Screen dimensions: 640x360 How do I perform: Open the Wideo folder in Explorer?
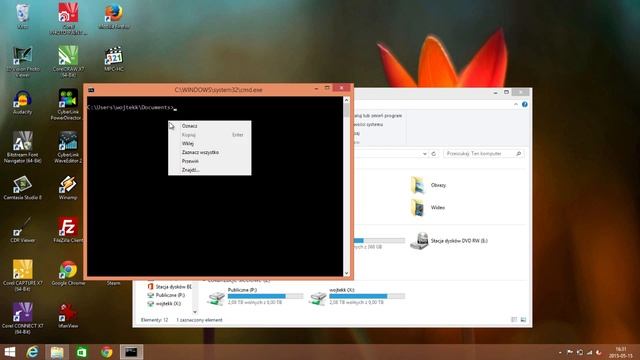coord(428,208)
